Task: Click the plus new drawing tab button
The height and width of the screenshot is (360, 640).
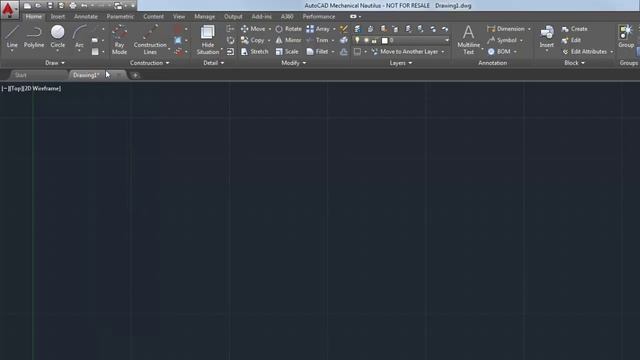Action: tap(135, 75)
